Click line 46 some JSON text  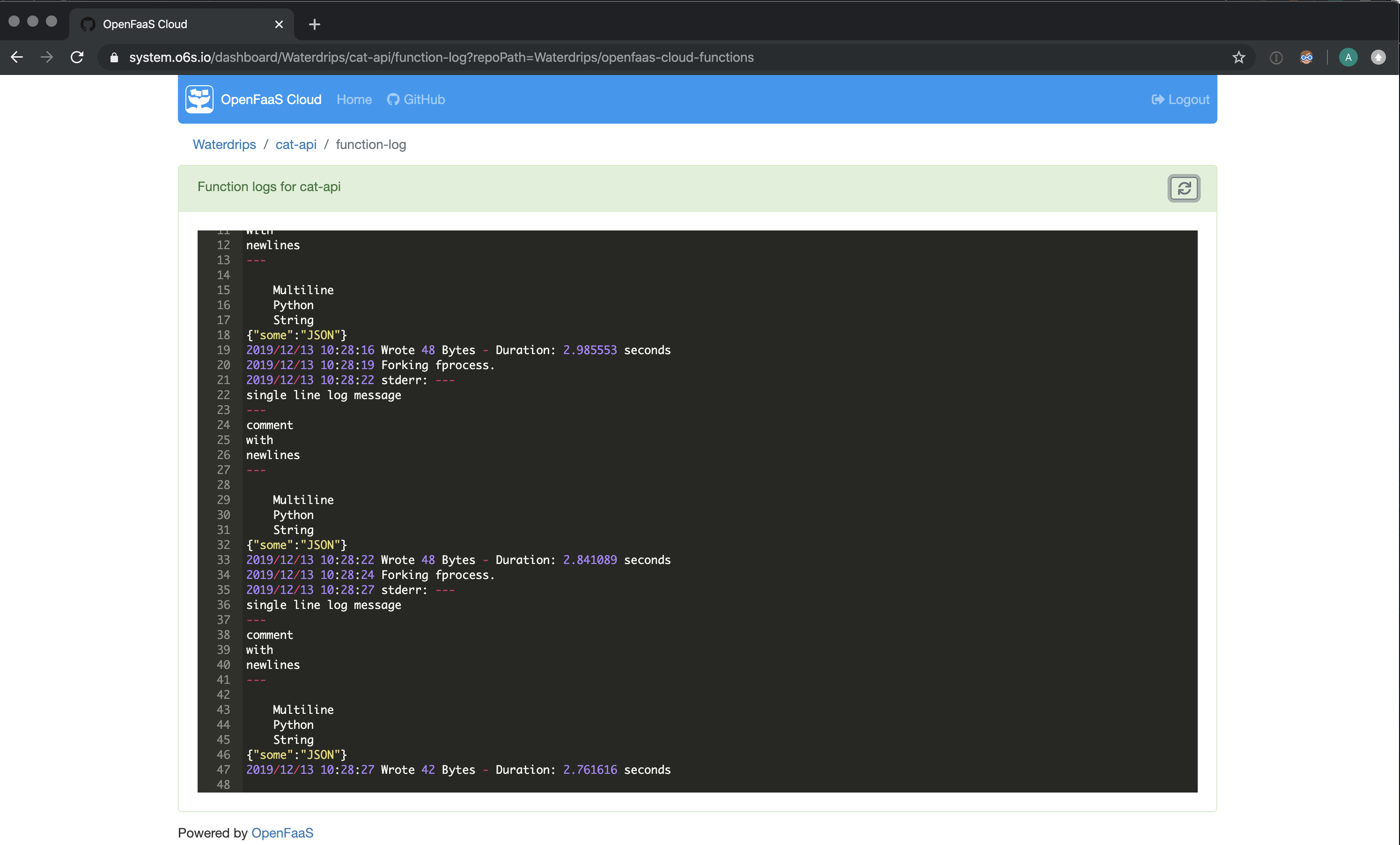[x=296, y=755]
